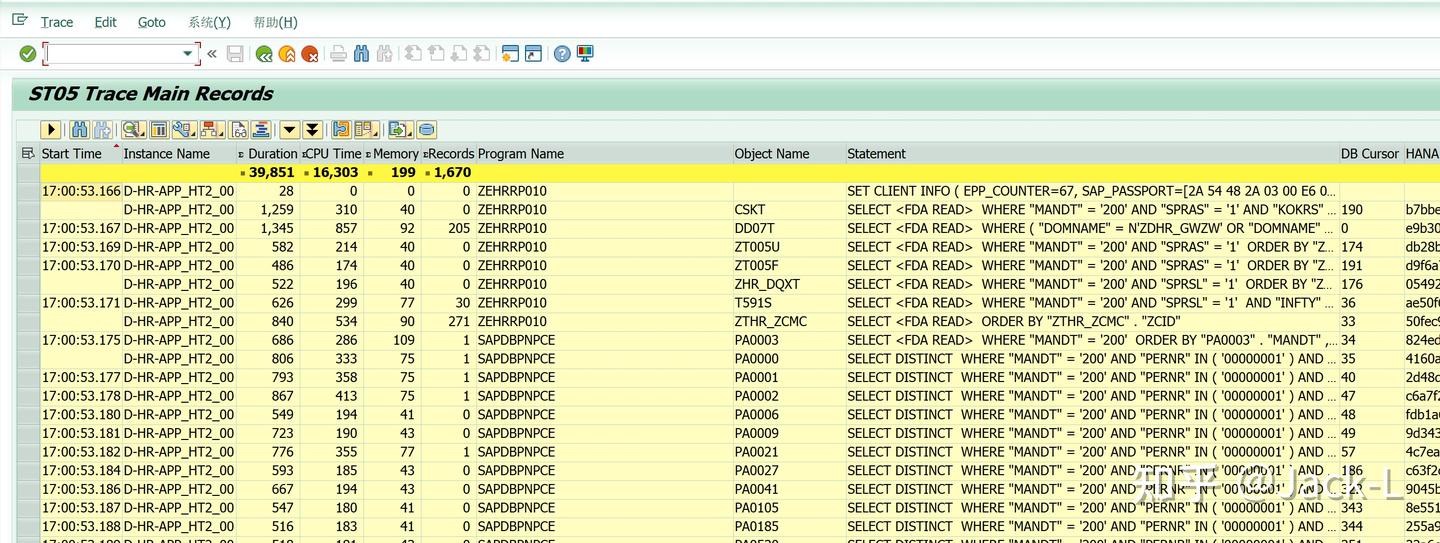Select the CSKT object name cell

point(789,210)
